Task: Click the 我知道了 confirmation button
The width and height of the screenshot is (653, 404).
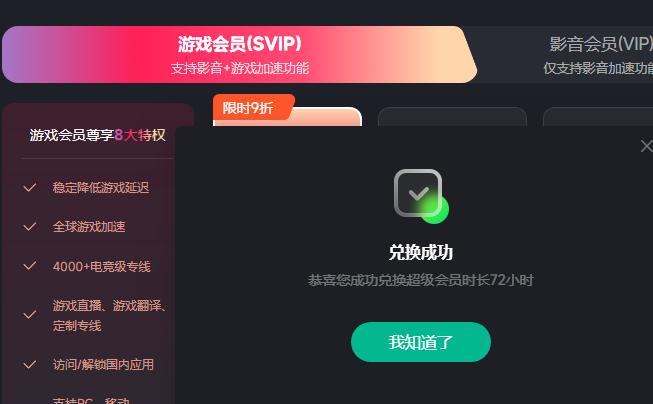Action: tap(421, 342)
